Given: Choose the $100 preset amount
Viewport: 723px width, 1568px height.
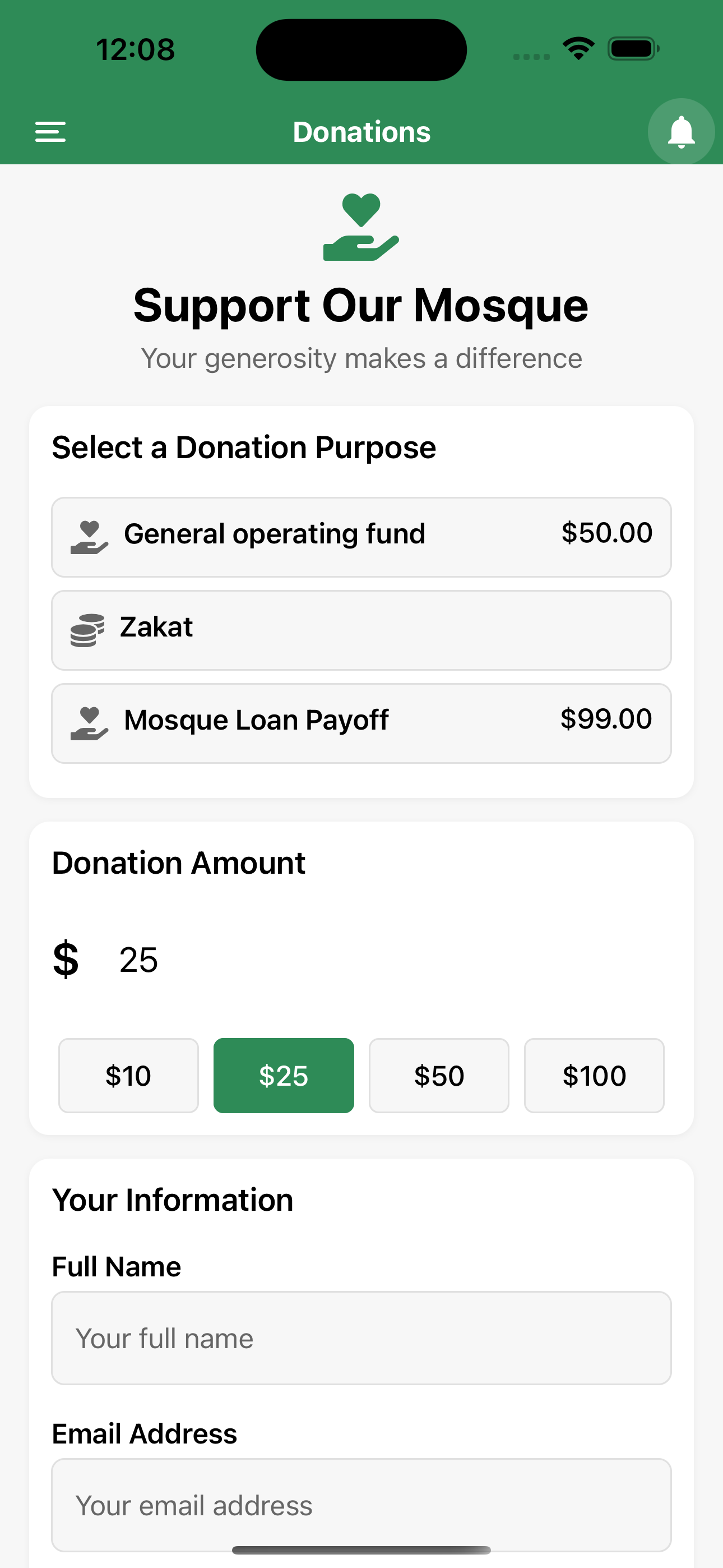Looking at the screenshot, I should 594,1076.
